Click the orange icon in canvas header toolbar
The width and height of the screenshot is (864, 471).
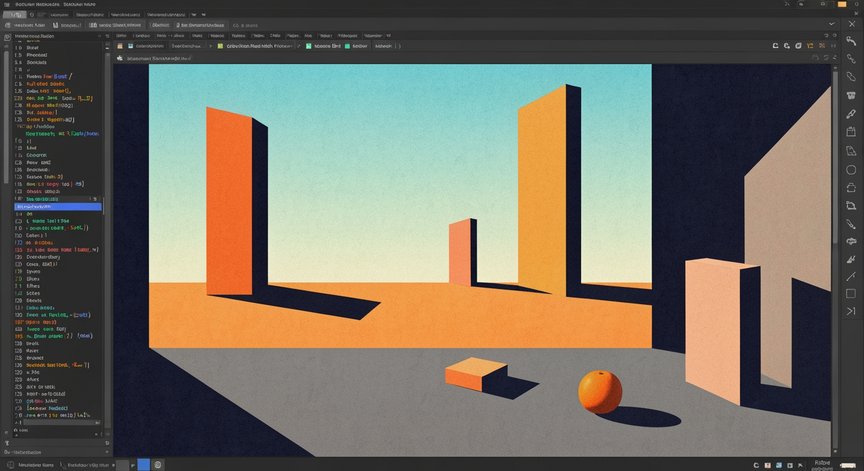[810, 46]
